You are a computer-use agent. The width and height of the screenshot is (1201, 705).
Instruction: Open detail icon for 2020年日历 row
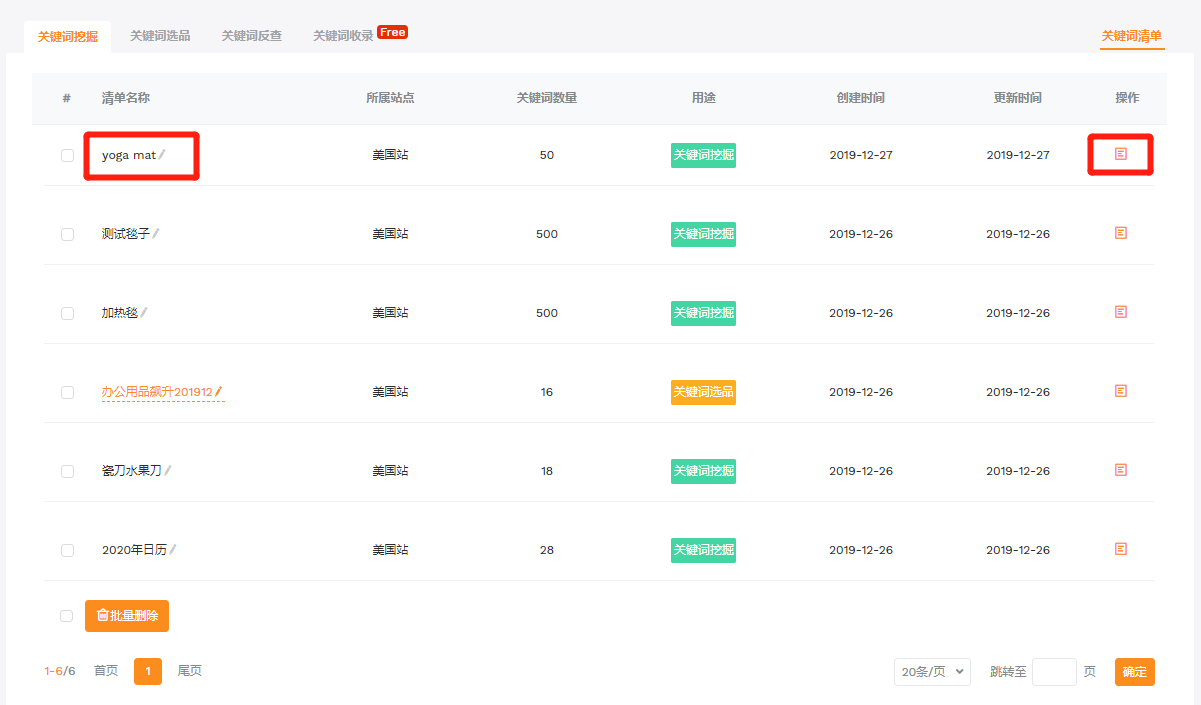1121,549
